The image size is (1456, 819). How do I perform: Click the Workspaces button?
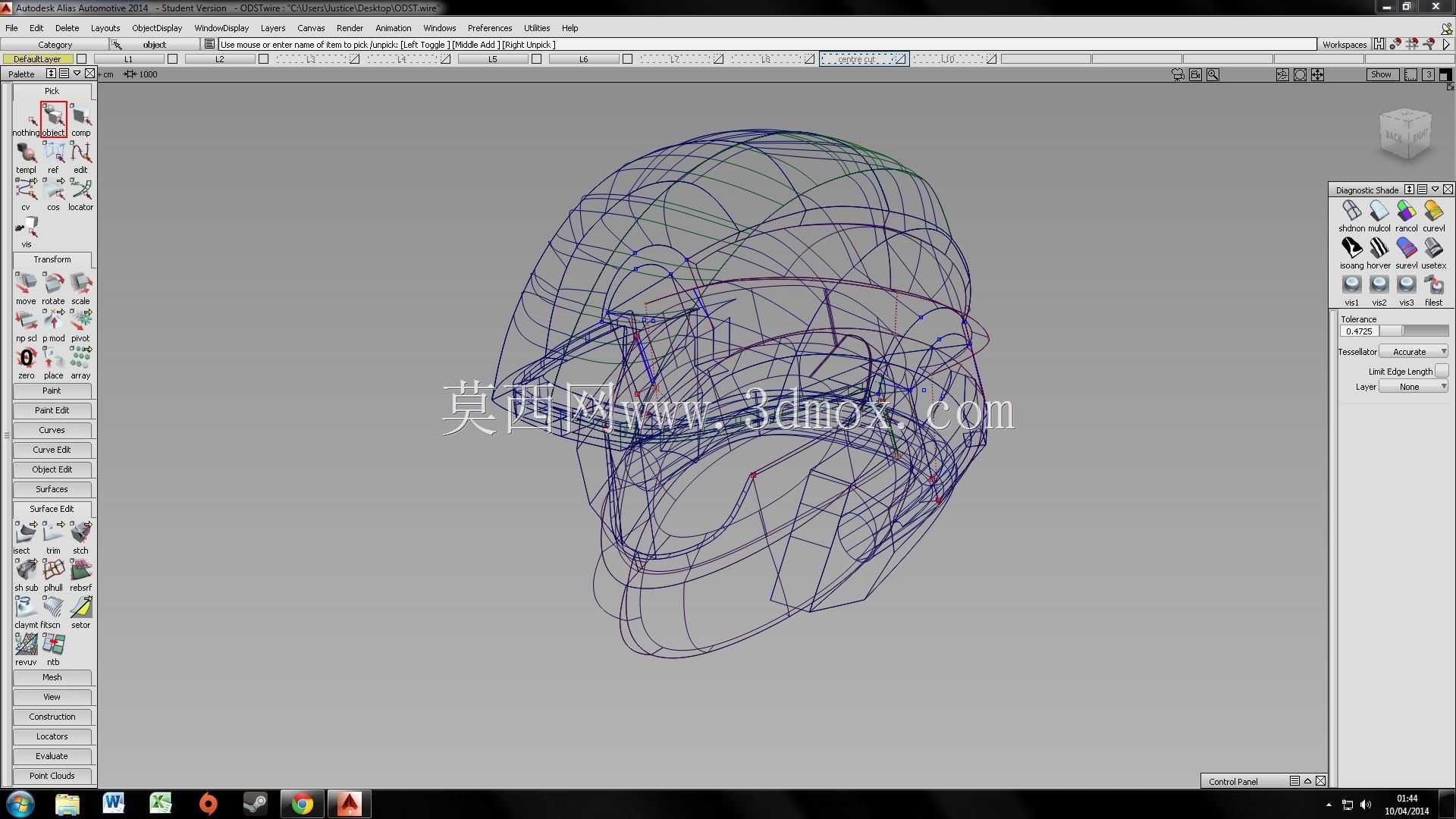pos(1345,45)
